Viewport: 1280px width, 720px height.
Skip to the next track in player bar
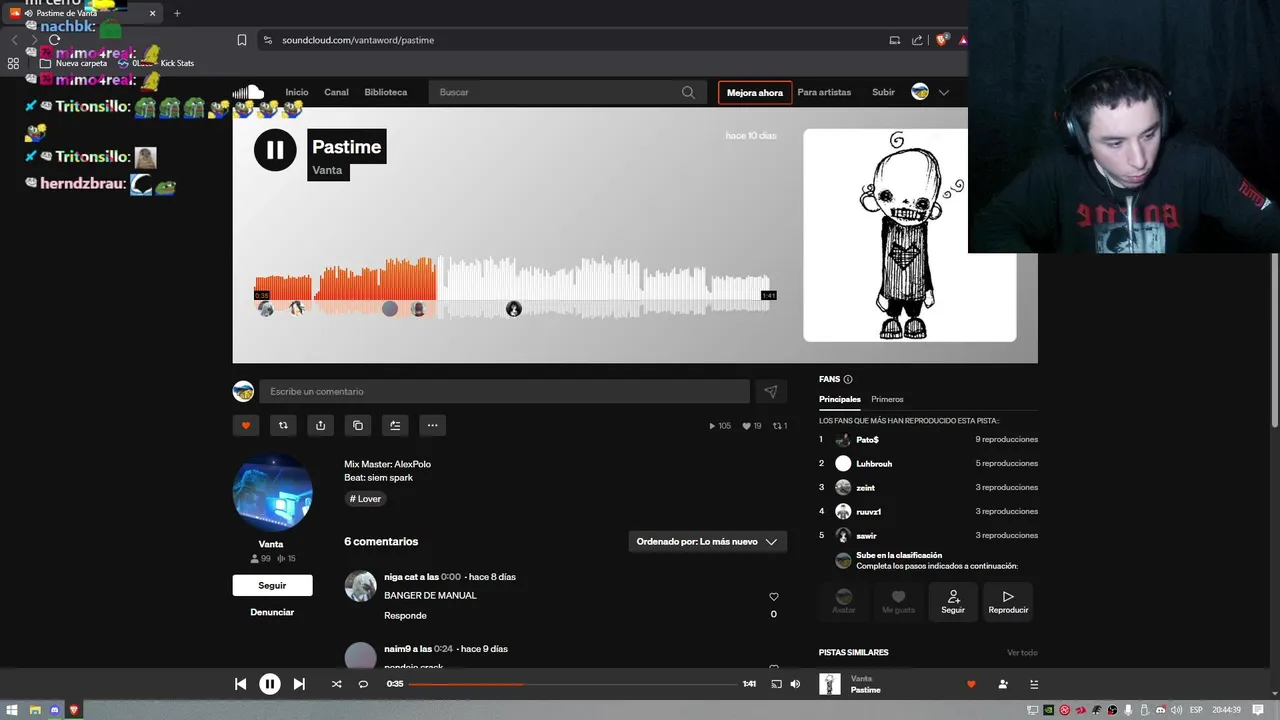coord(299,684)
